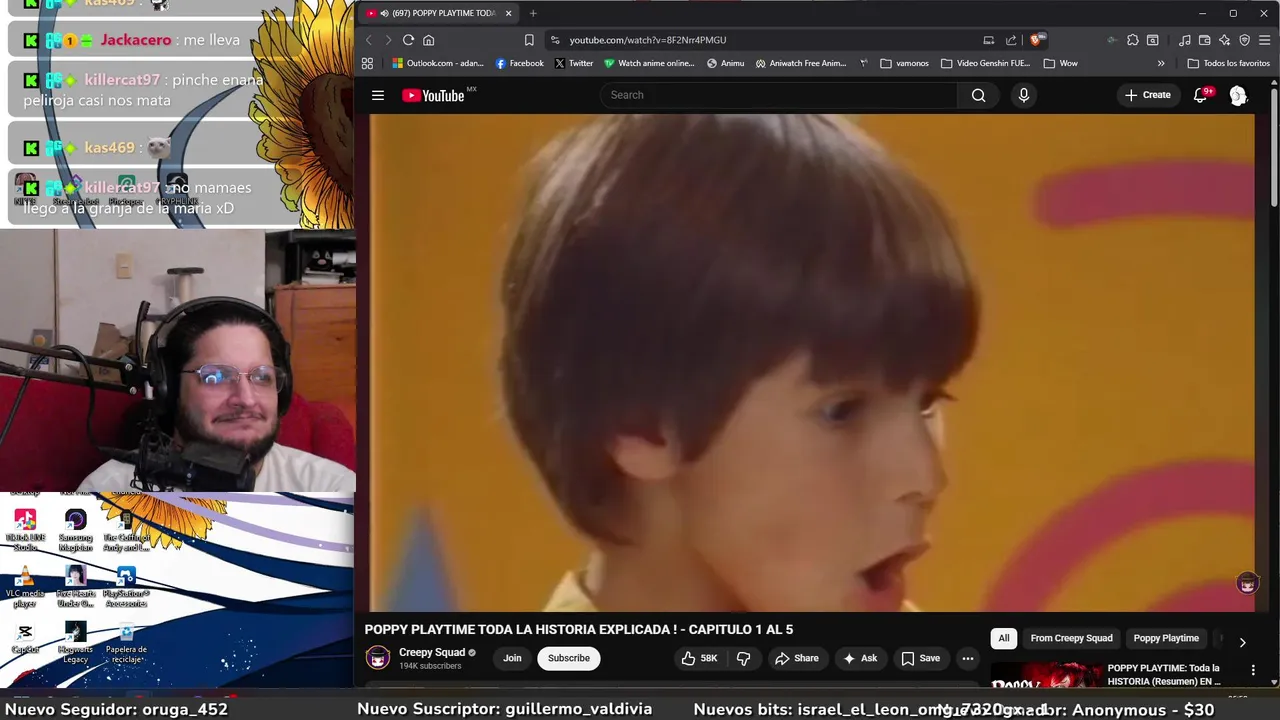
Task: Open the browser main hamburger menu
Action: [x=1265, y=40]
